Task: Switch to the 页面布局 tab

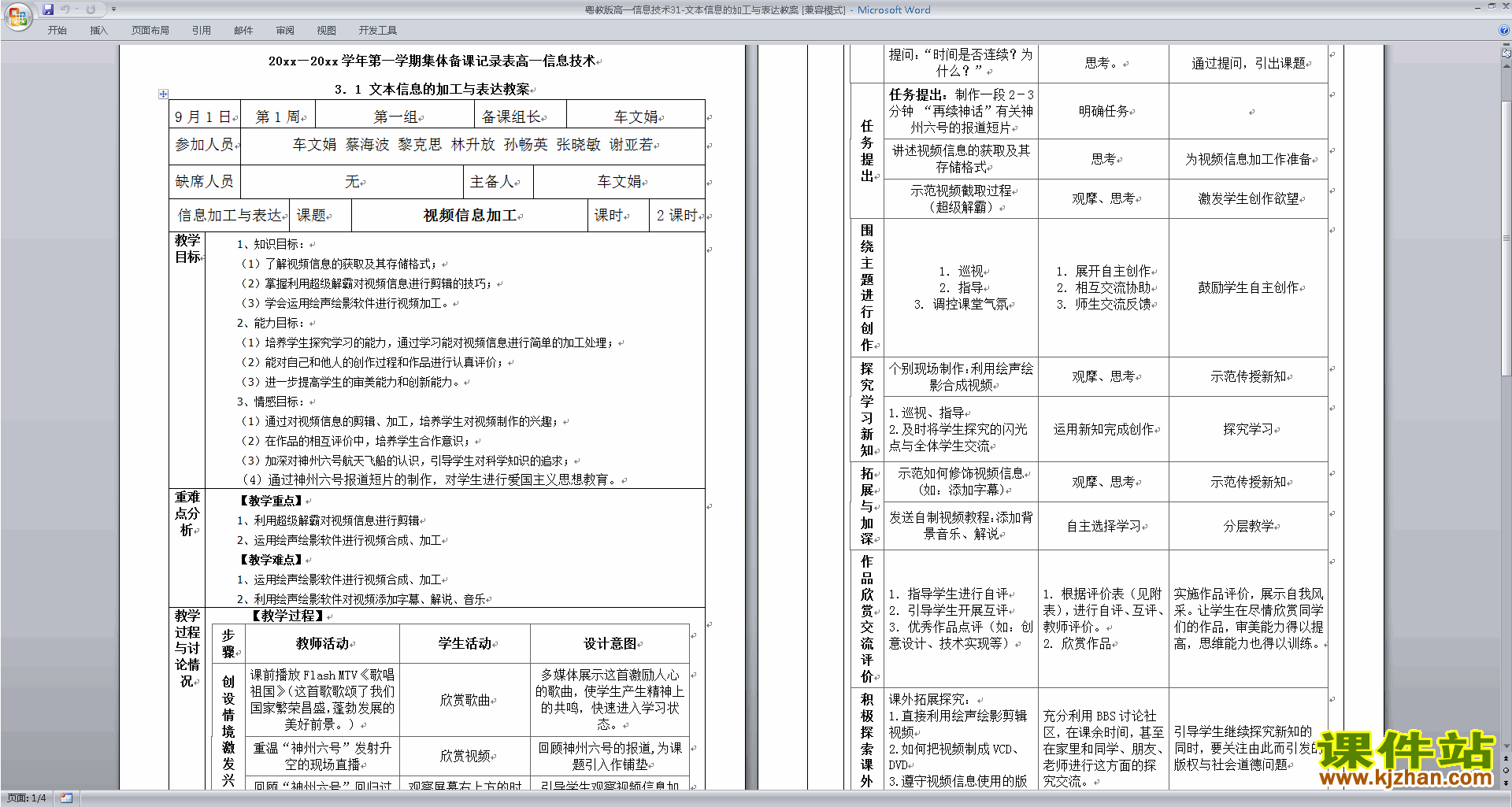Action: coord(150,31)
